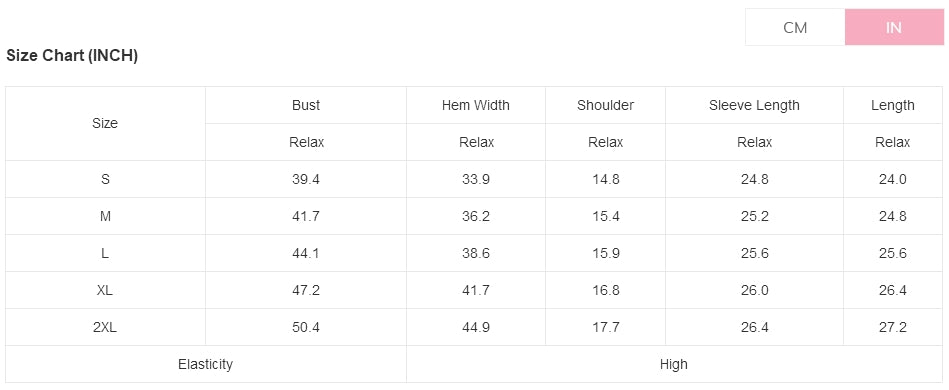
Task: Click the 16.8 shoulder value for XL
Action: [605, 290]
